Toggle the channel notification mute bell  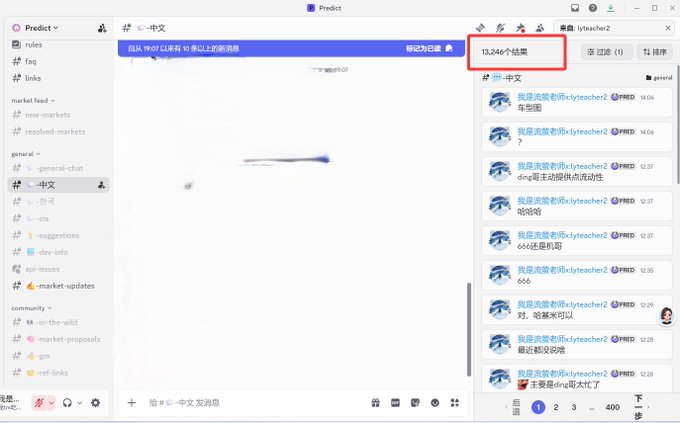point(500,28)
